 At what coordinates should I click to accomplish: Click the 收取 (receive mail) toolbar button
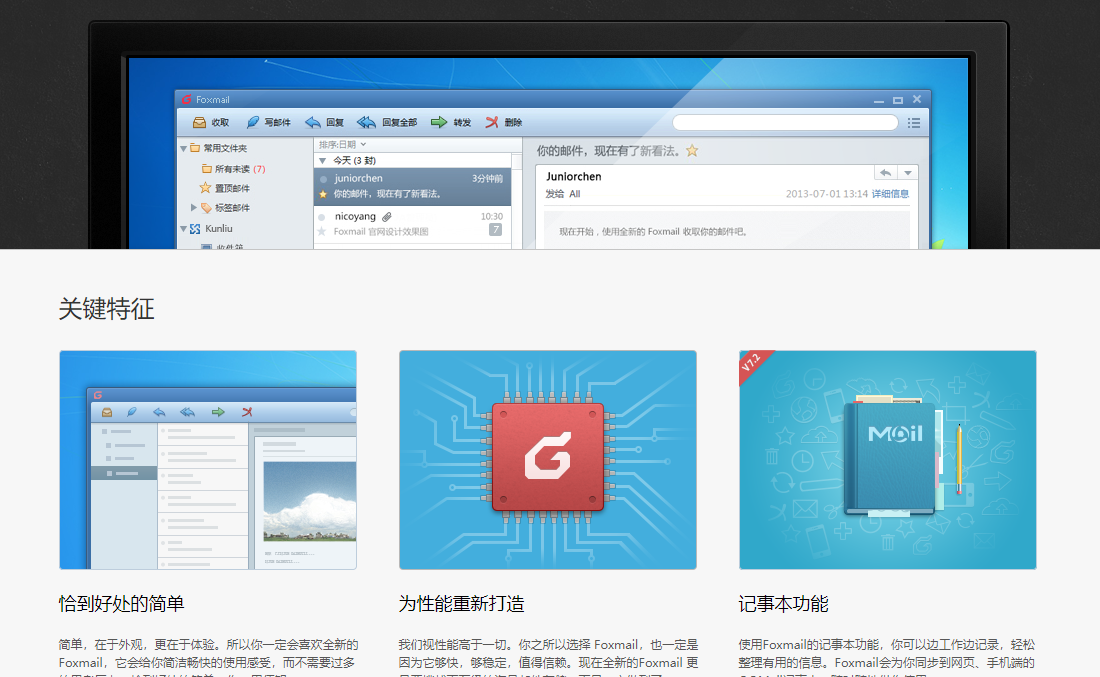tap(211, 123)
